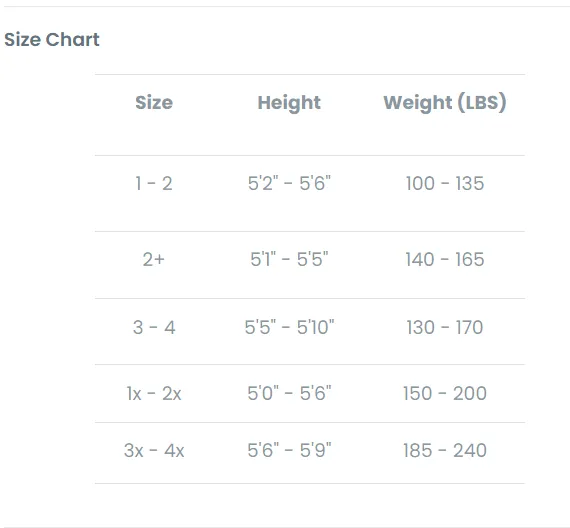Select the Height column header
The height and width of the screenshot is (528, 570).
pos(289,103)
